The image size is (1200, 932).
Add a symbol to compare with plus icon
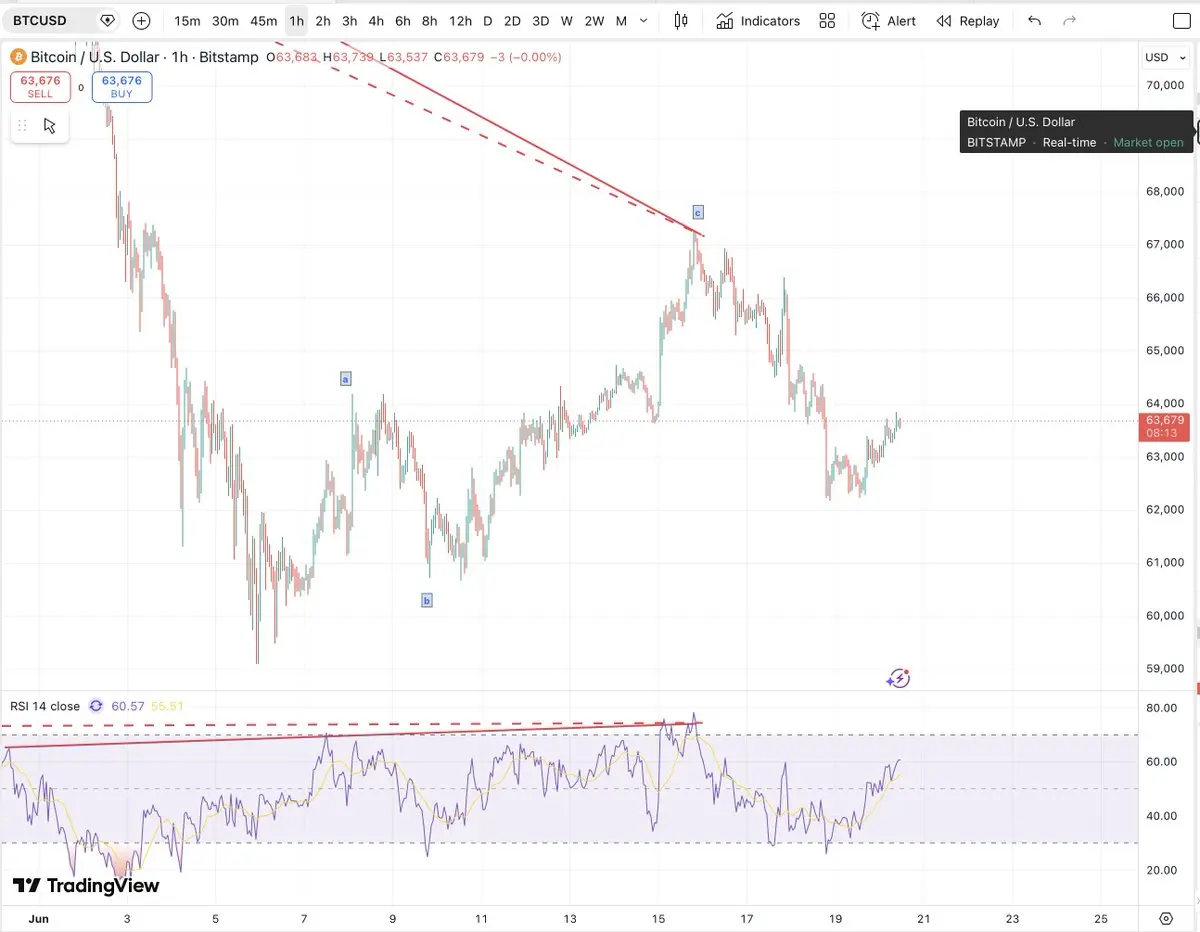(x=141, y=20)
